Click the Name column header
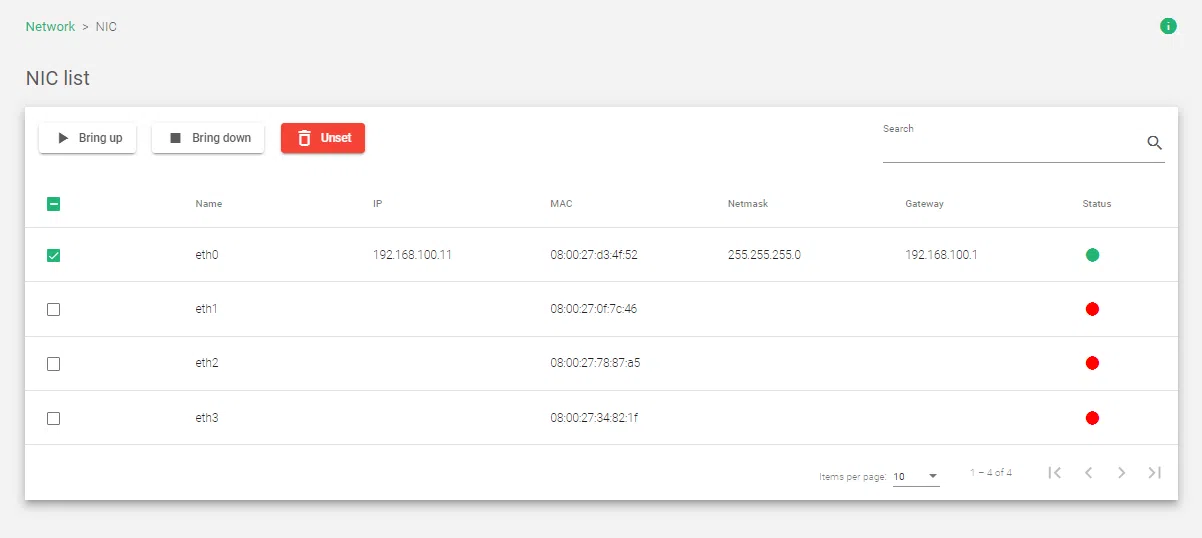Image resolution: width=1202 pixels, height=538 pixels. click(x=208, y=204)
